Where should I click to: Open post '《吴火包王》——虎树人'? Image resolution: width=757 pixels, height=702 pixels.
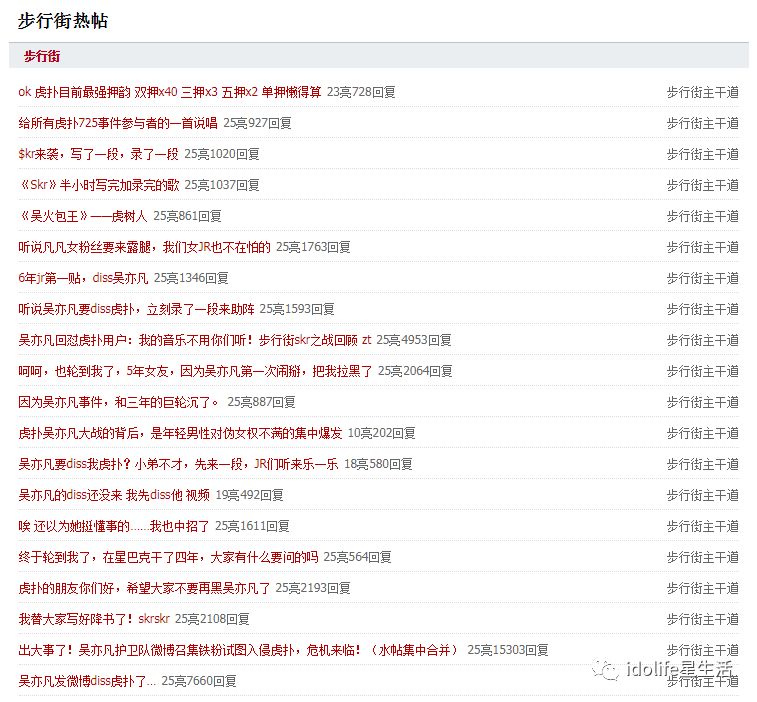tap(83, 216)
